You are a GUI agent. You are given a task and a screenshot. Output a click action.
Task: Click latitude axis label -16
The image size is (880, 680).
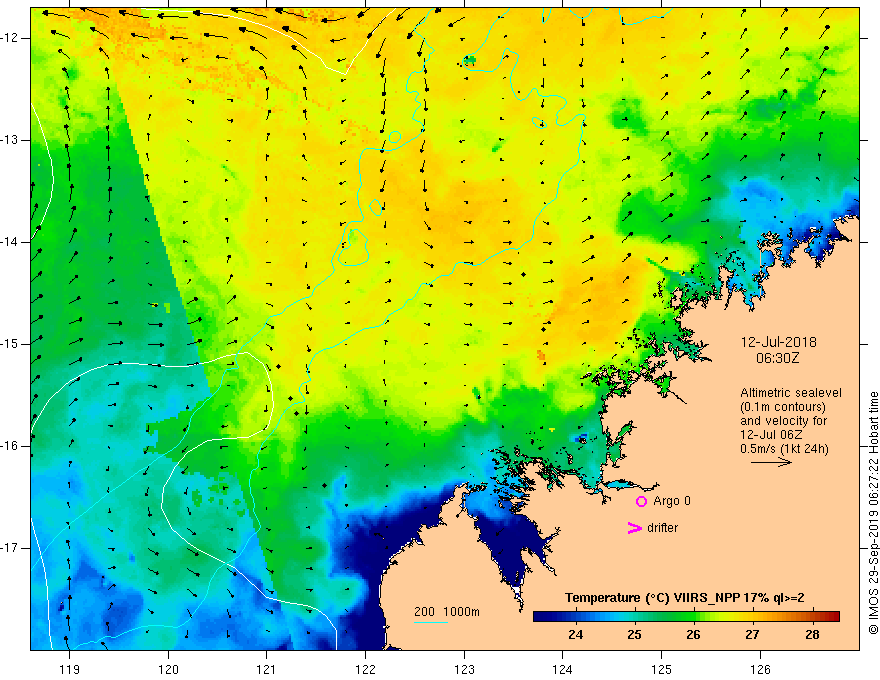tap(10, 446)
